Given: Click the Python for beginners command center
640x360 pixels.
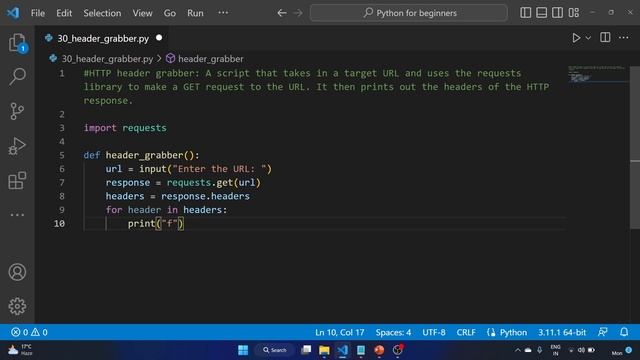Looking at the screenshot, I should (409, 13).
